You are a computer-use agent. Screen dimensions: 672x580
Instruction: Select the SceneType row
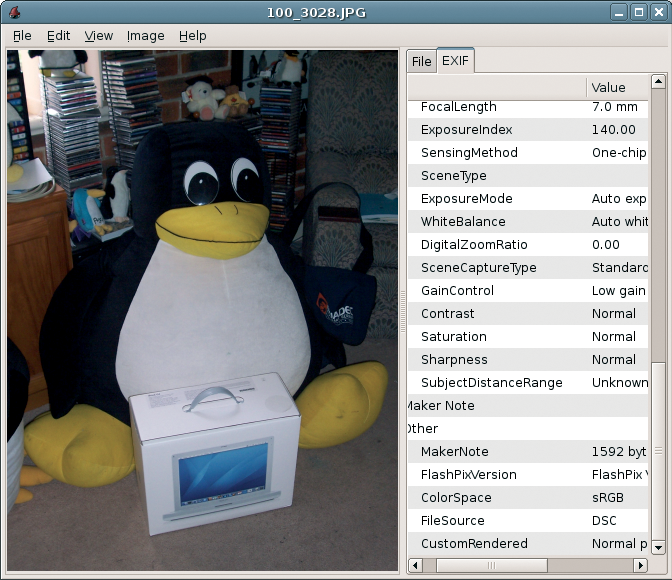pos(528,176)
